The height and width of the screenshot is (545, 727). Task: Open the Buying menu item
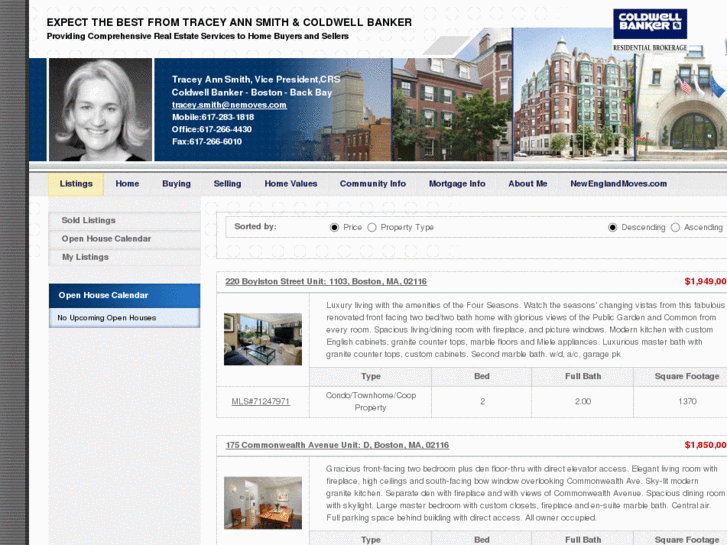176,184
